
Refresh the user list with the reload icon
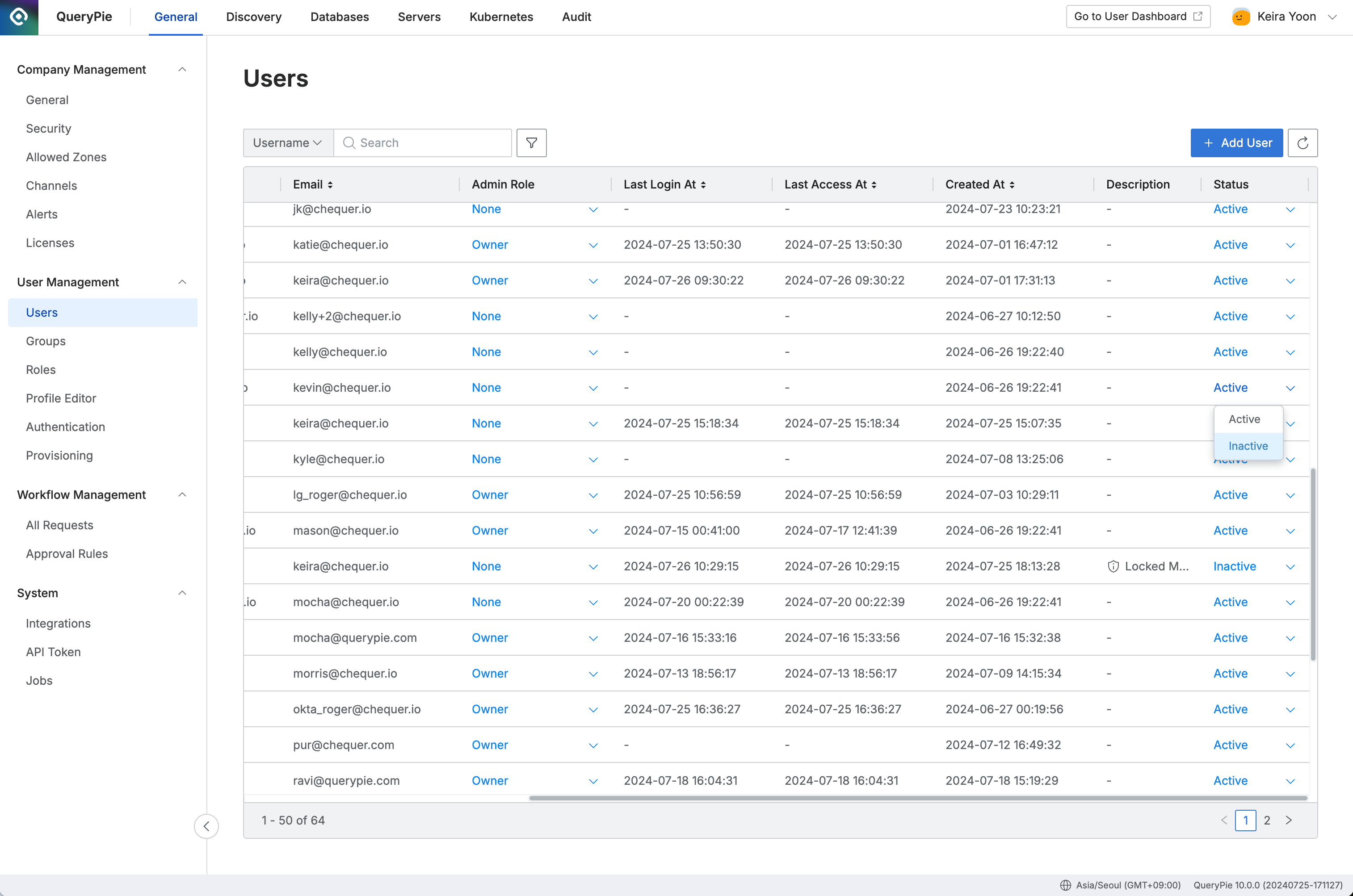1303,142
